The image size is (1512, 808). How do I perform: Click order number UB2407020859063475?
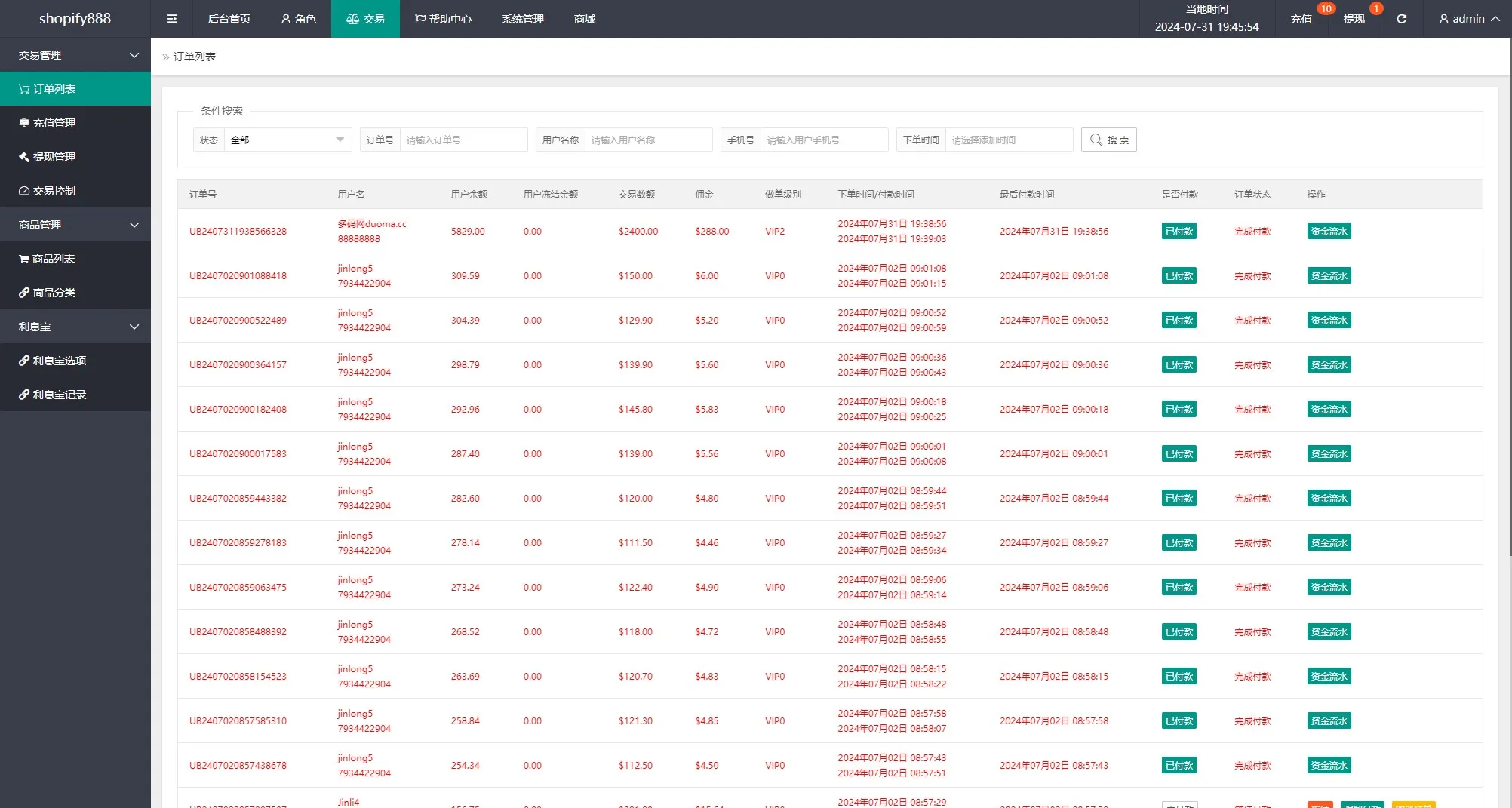(x=238, y=588)
